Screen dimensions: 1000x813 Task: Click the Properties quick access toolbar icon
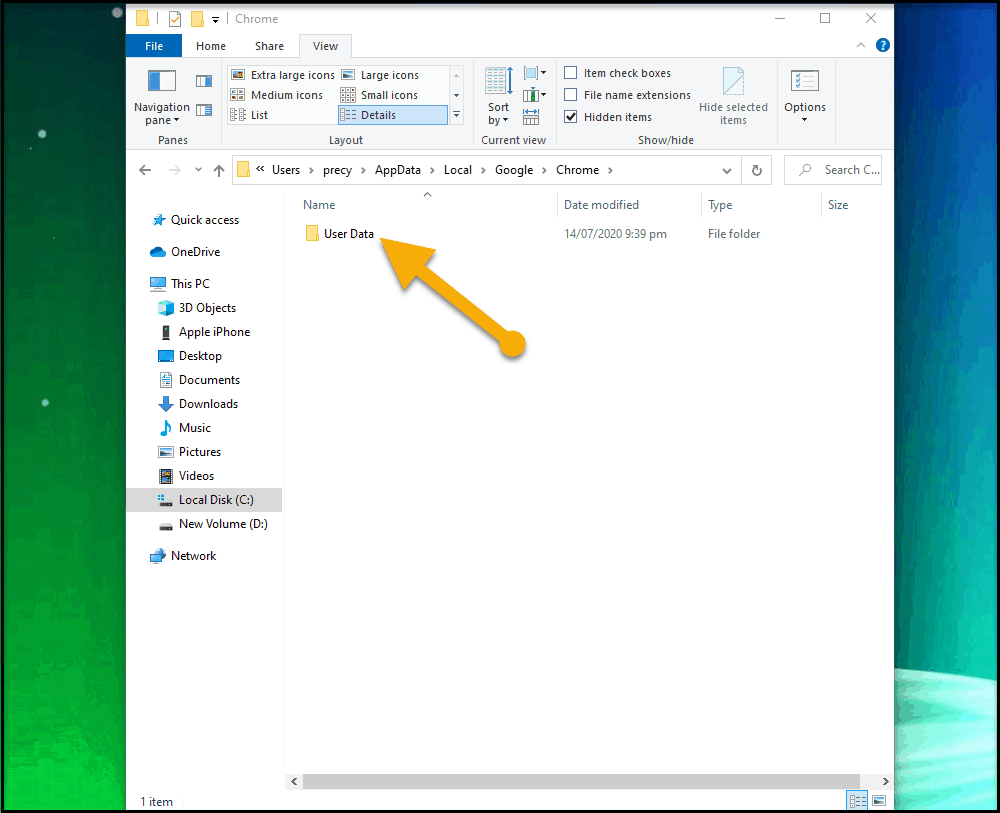coord(175,19)
